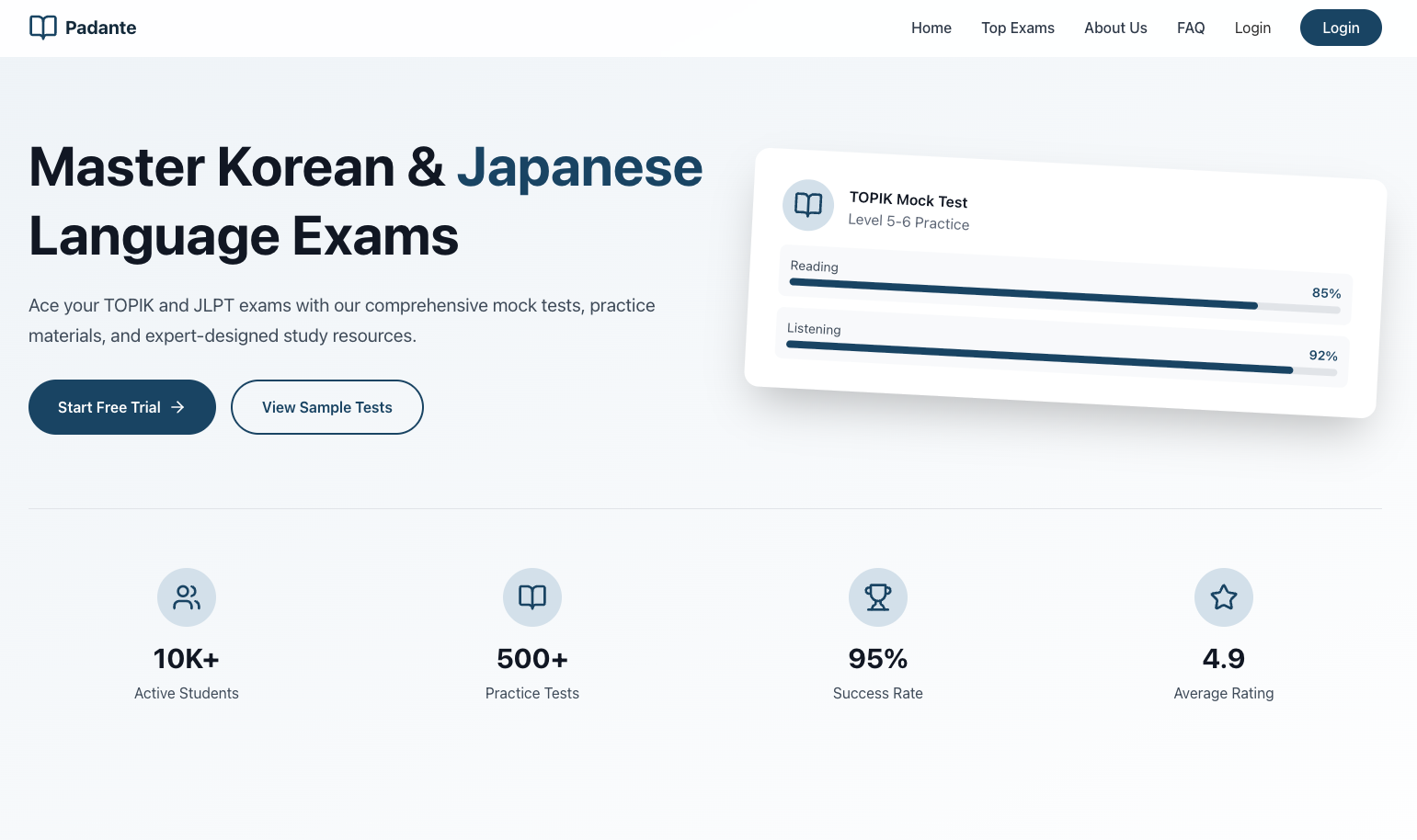Click the Login text link in the navbar
The height and width of the screenshot is (840, 1417).
[1251, 28]
